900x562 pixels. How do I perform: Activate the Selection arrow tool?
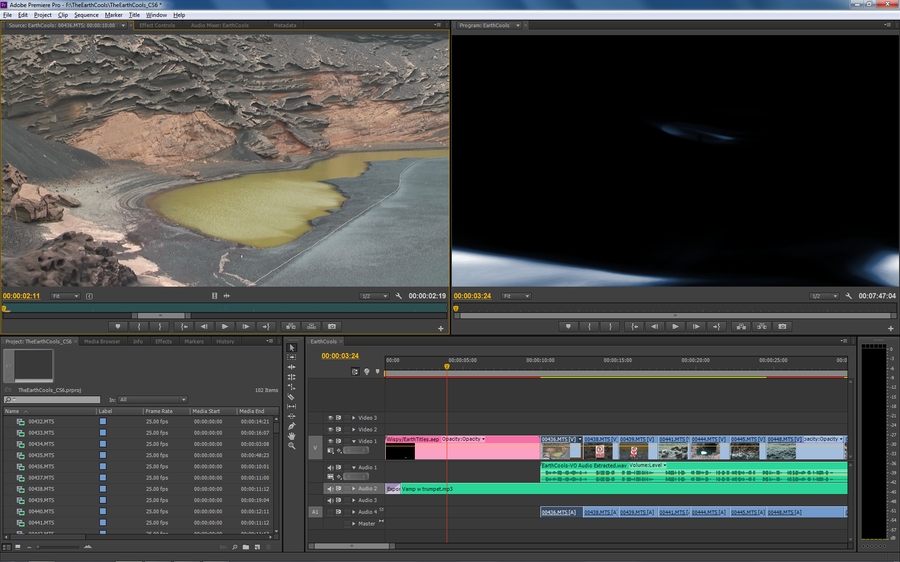tap(291, 347)
